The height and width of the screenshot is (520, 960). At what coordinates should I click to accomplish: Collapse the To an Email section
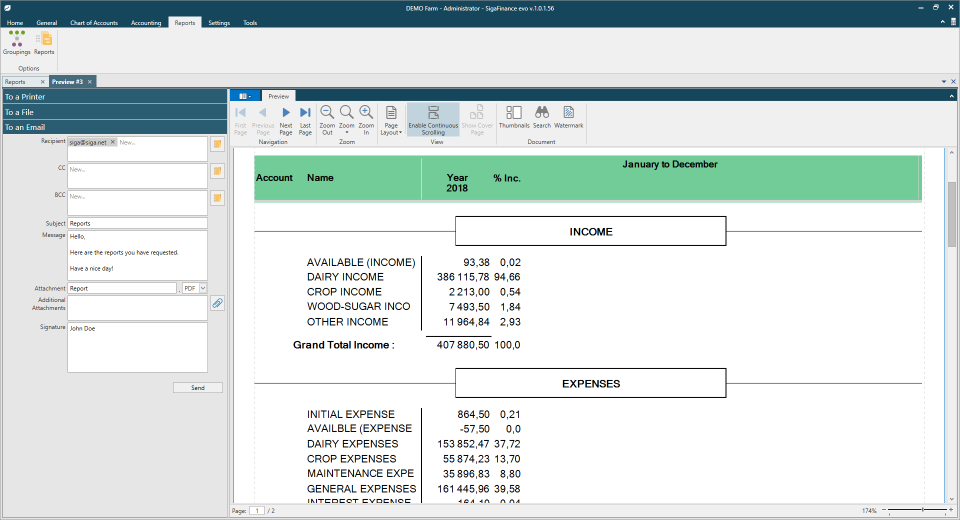click(x=114, y=127)
